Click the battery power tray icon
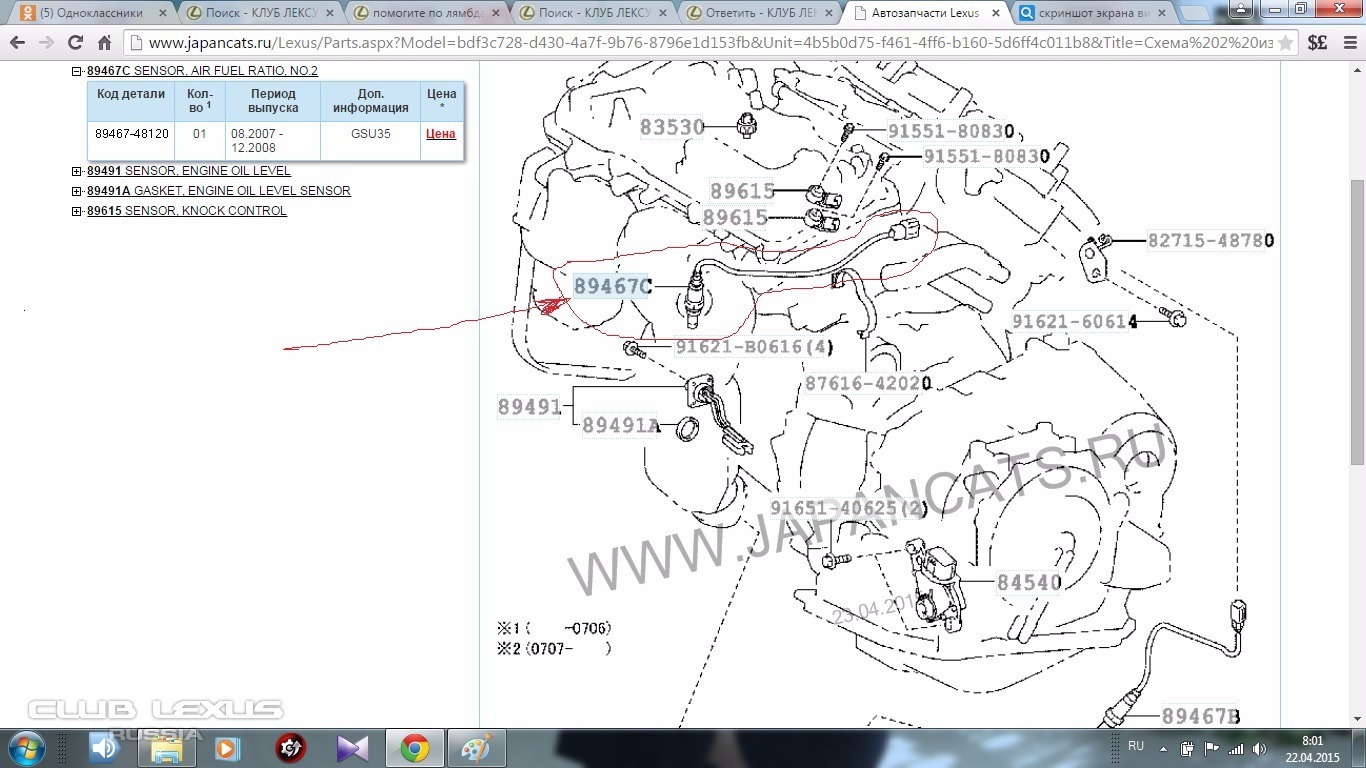1366x768 pixels. pyautogui.click(x=1187, y=748)
